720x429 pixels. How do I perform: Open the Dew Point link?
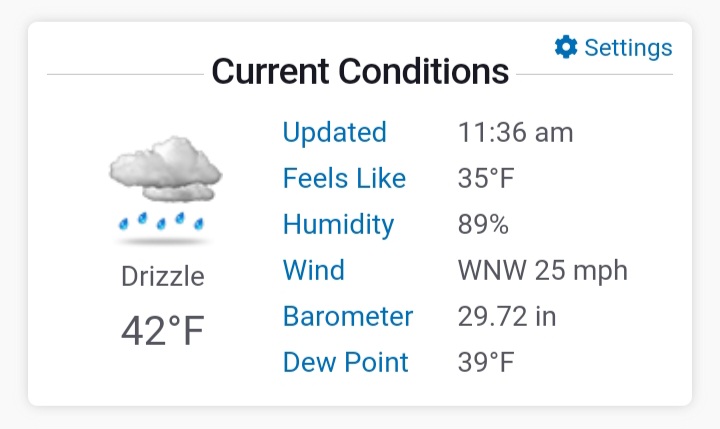345,362
